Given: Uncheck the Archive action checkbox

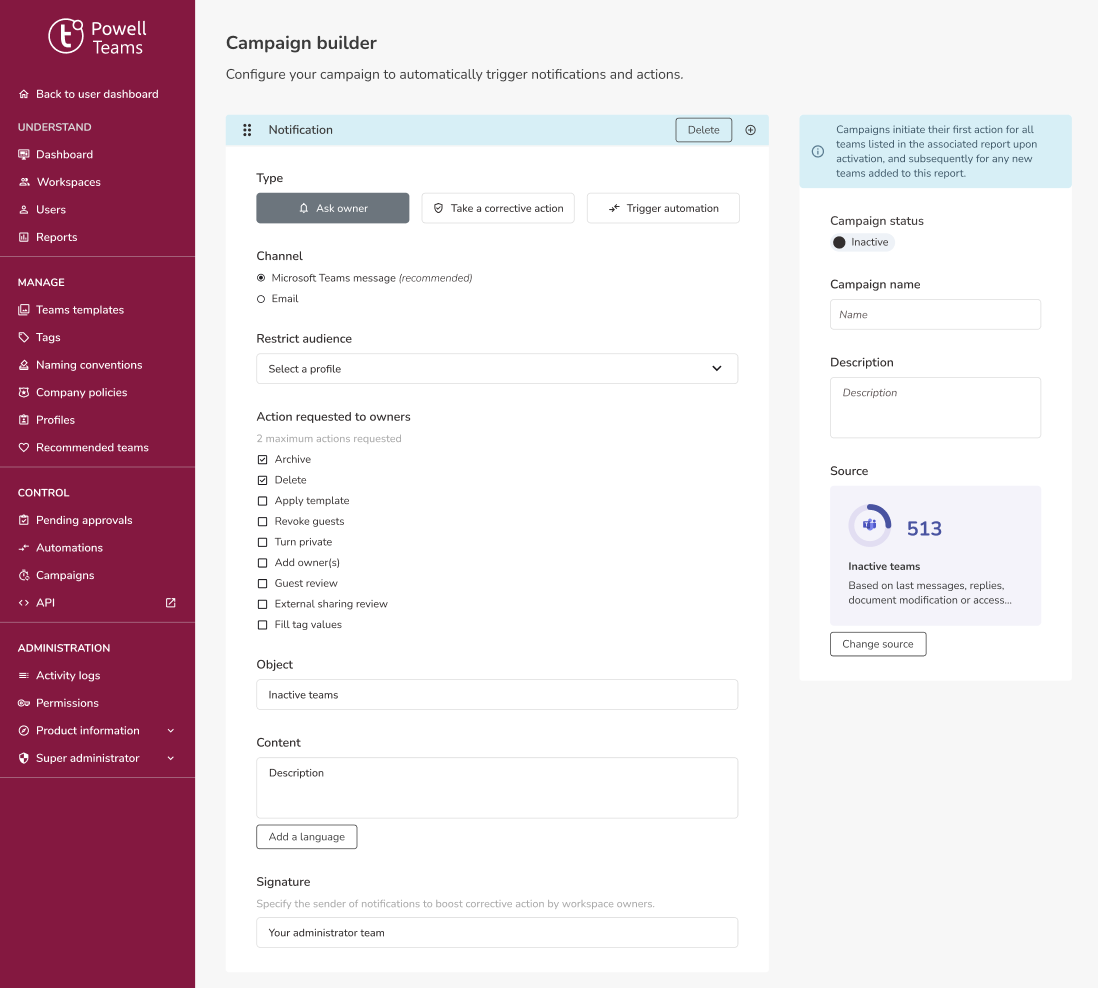Looking at the screenshot, I should 263,459.
